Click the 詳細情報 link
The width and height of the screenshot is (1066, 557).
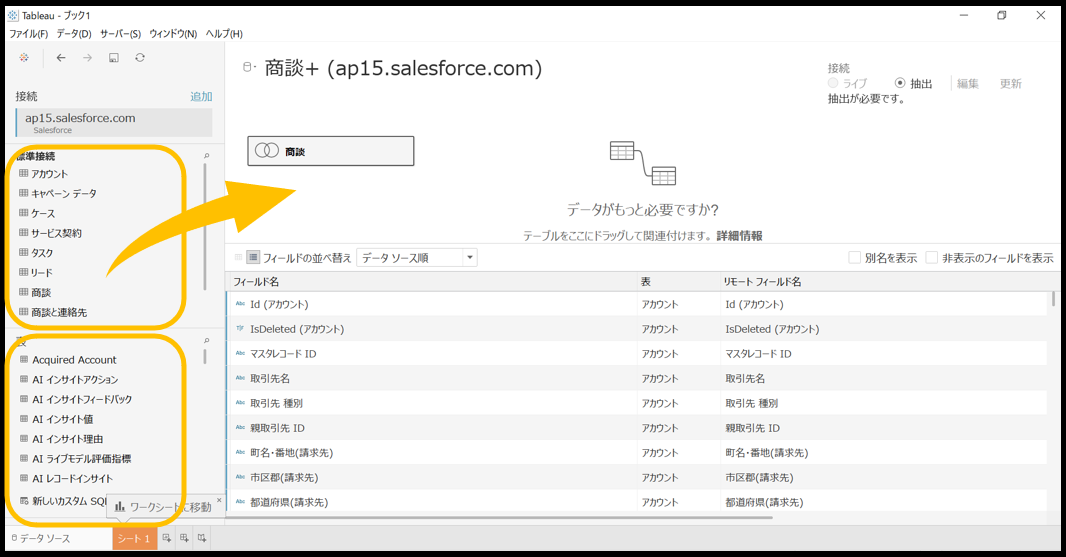[x=740, y=236]
